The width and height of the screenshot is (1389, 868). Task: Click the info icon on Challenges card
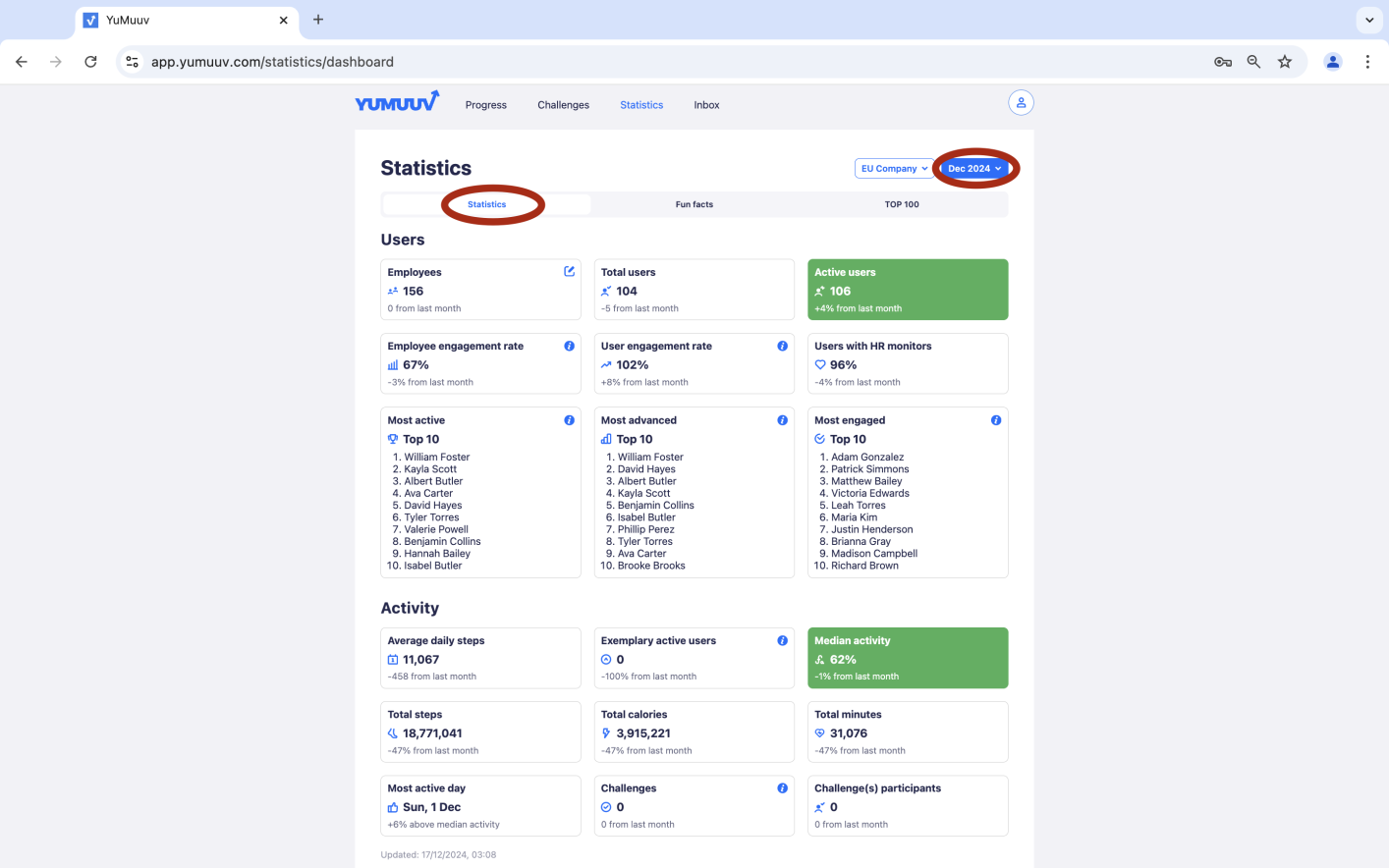click(x=782, y=787)
